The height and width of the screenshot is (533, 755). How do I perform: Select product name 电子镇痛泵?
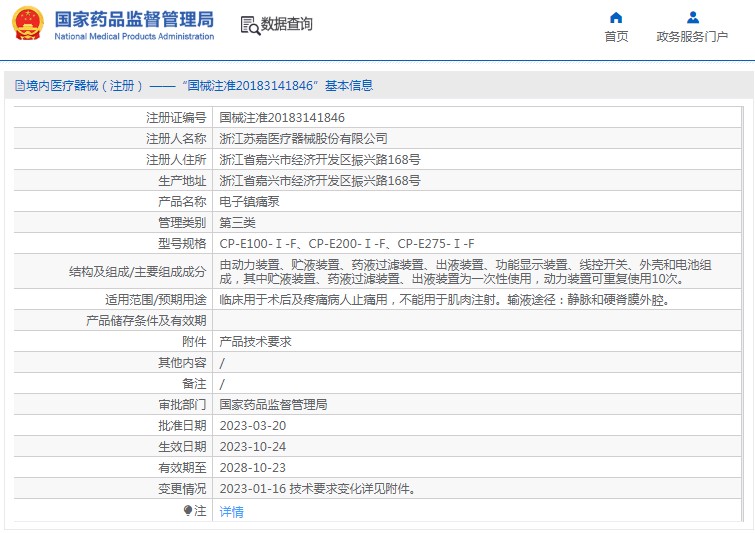coord(249,201)
